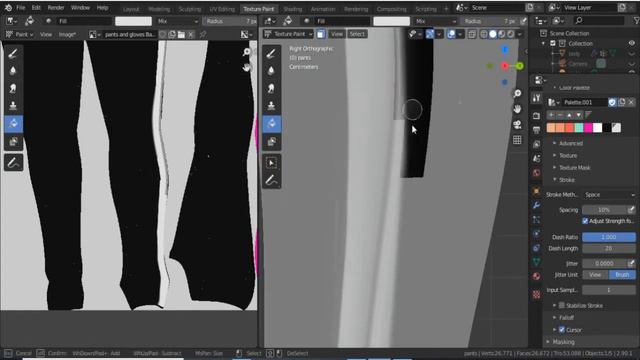This screenshot has width=640, height=360.
Task: Toggle the Collection exclude checkbox in the outliner
Action: [553, 43]
